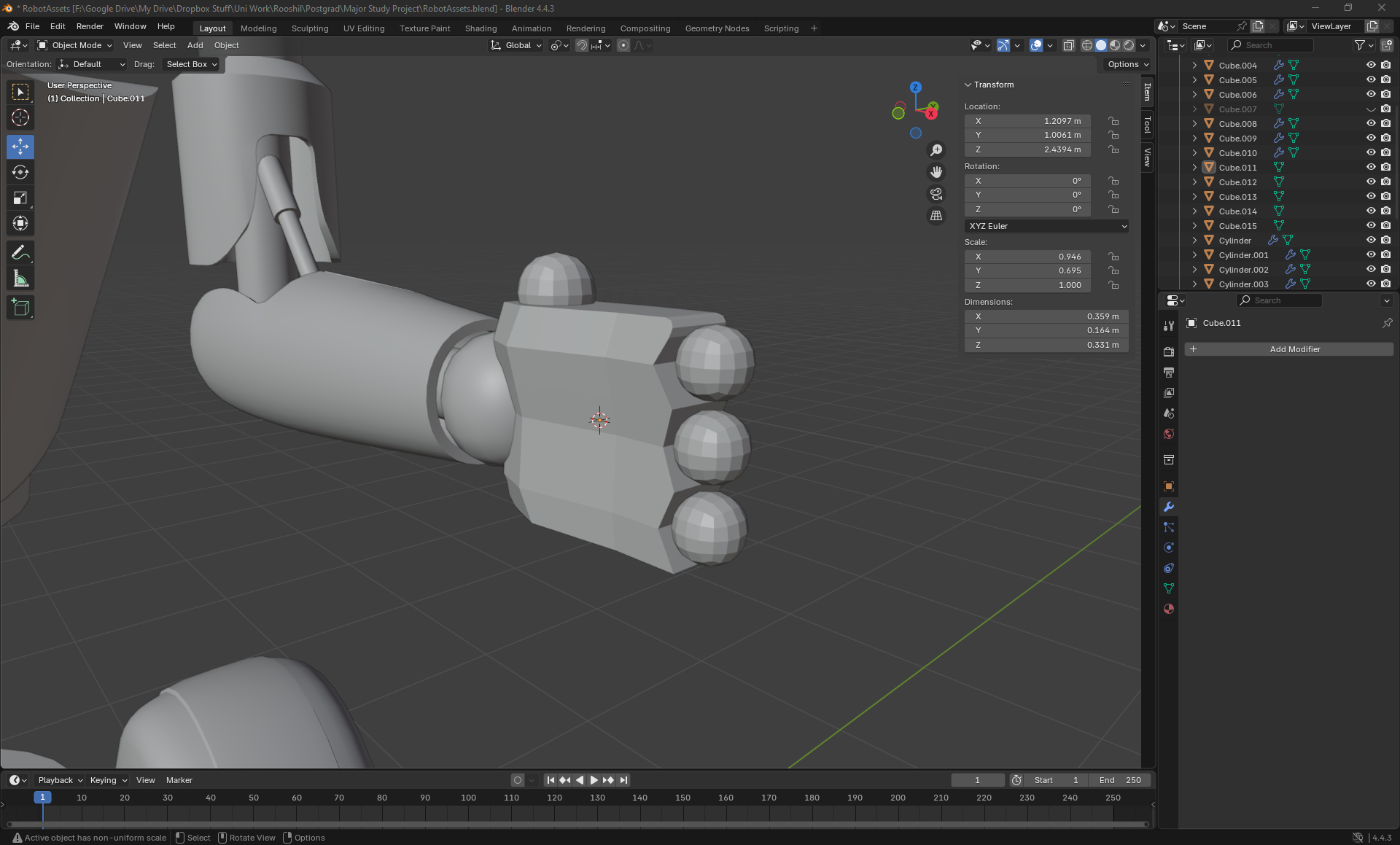Viewport: 1400px width, 845px height.
Task: Switch to the Sculpting workspace tab
Action: [x=310, y=28]
